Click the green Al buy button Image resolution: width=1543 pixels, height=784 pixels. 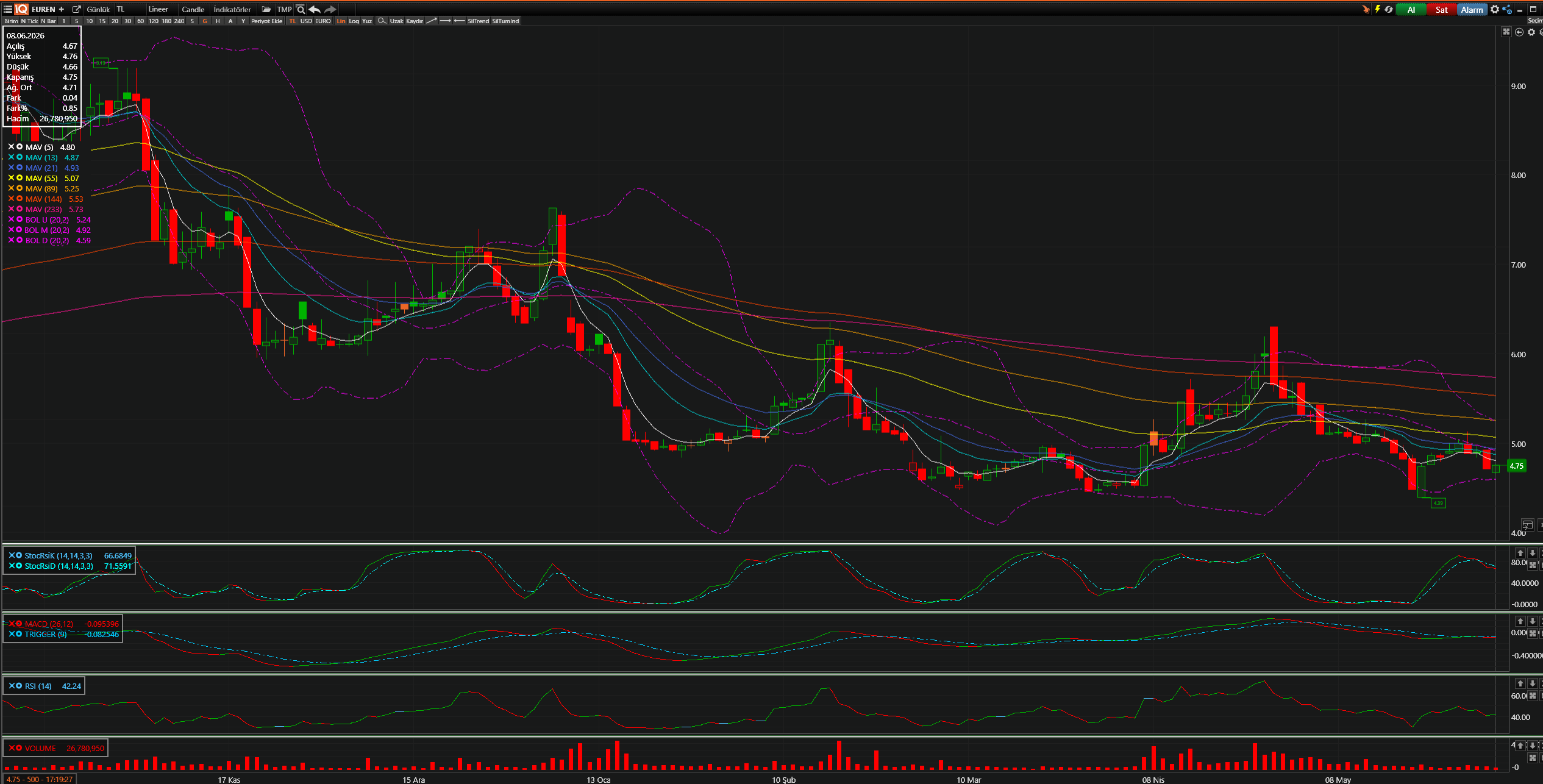click(1411, 9)
